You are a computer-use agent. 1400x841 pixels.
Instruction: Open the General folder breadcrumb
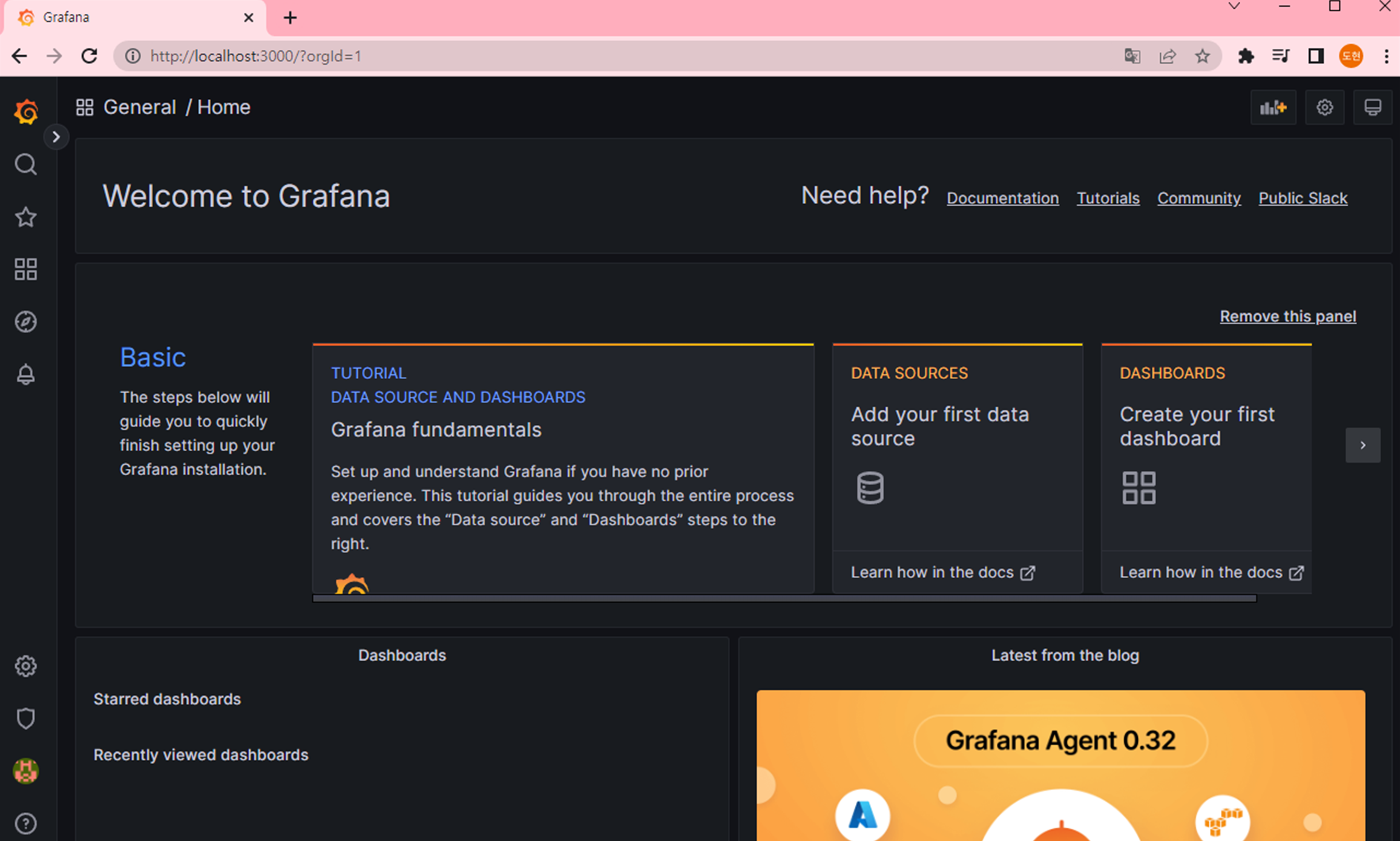pyautogui.click(x=140, y=107)
